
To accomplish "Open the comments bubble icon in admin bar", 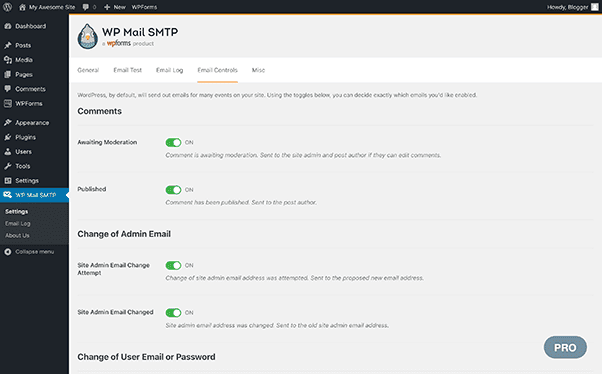I will pos(86,7).
